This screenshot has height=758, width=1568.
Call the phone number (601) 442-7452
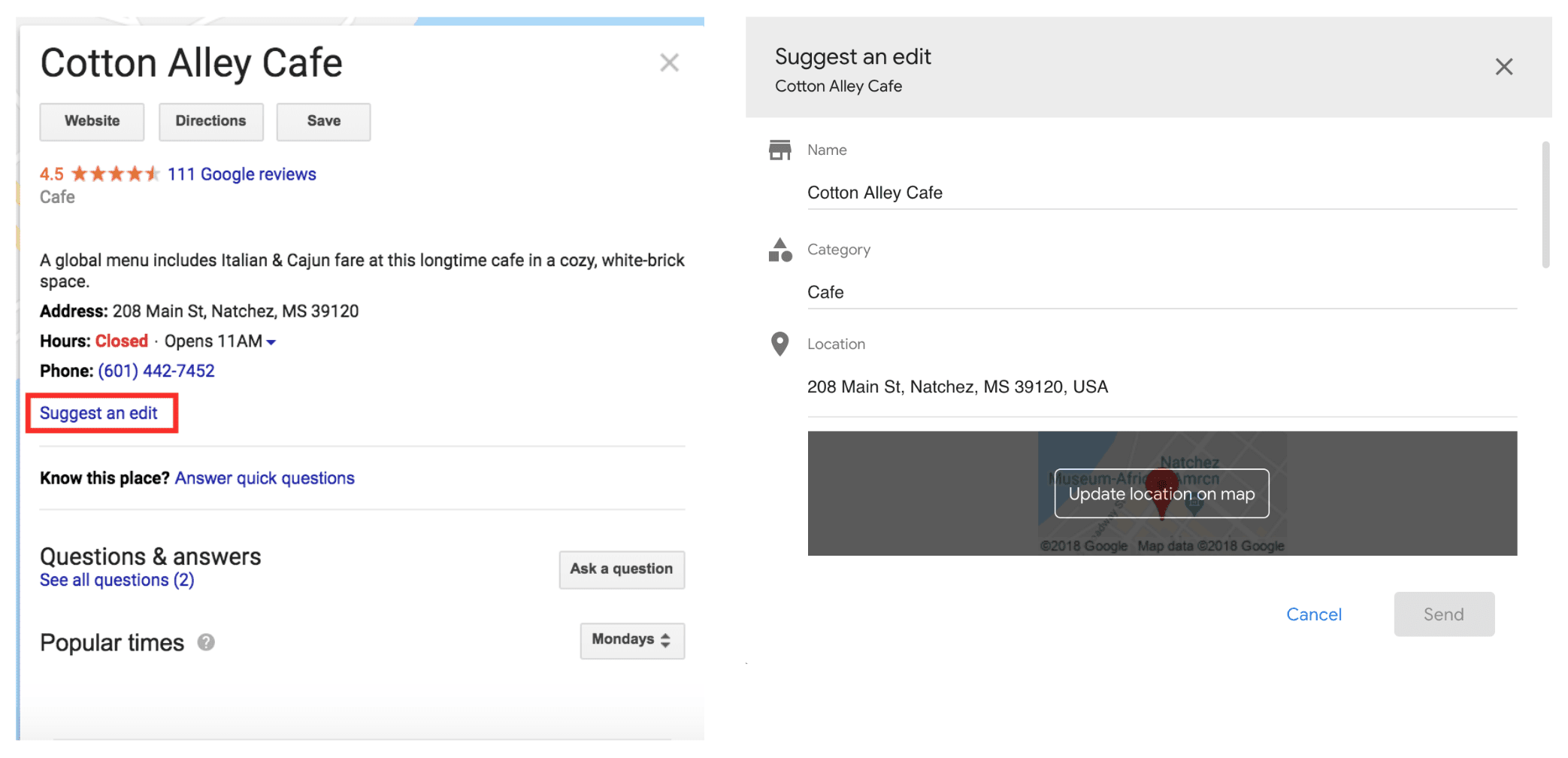pos(156,371)
